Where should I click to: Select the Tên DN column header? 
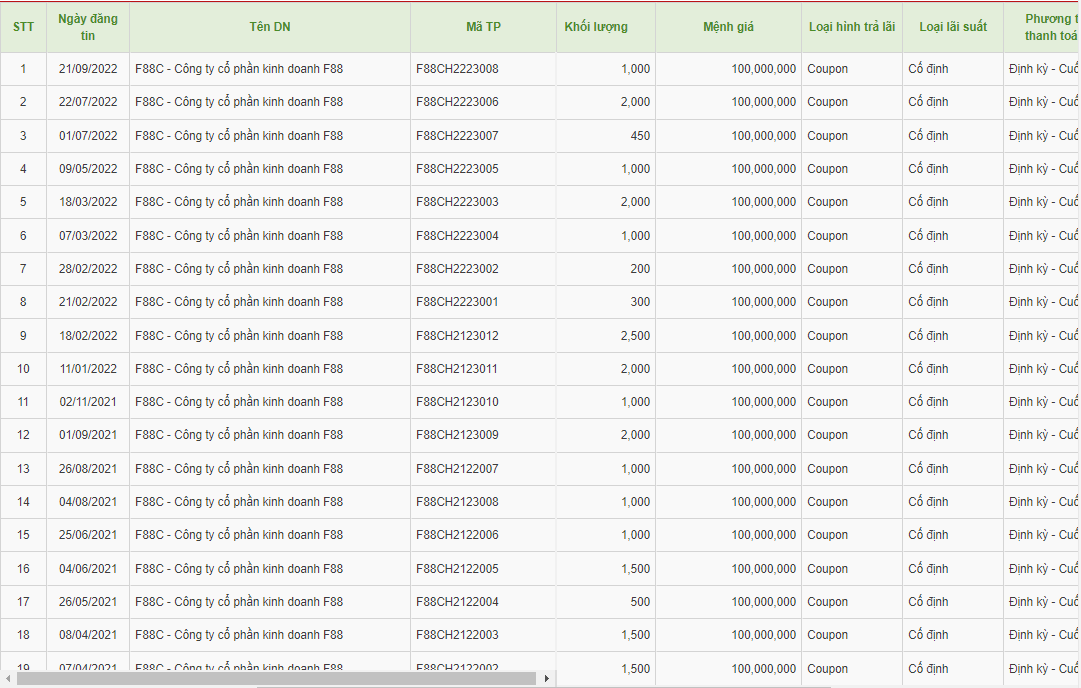click(269, 27)
